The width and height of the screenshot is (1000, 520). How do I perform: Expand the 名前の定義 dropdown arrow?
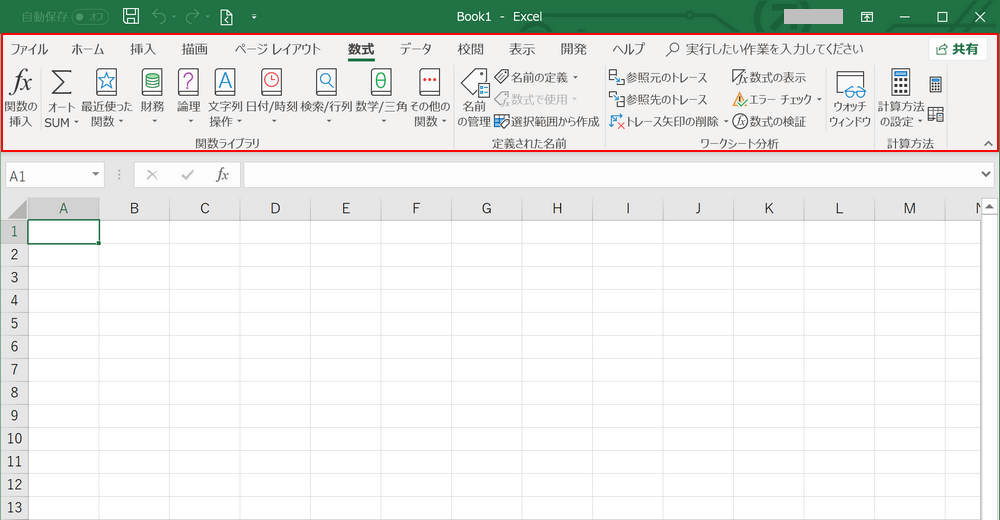click(575, 77)
